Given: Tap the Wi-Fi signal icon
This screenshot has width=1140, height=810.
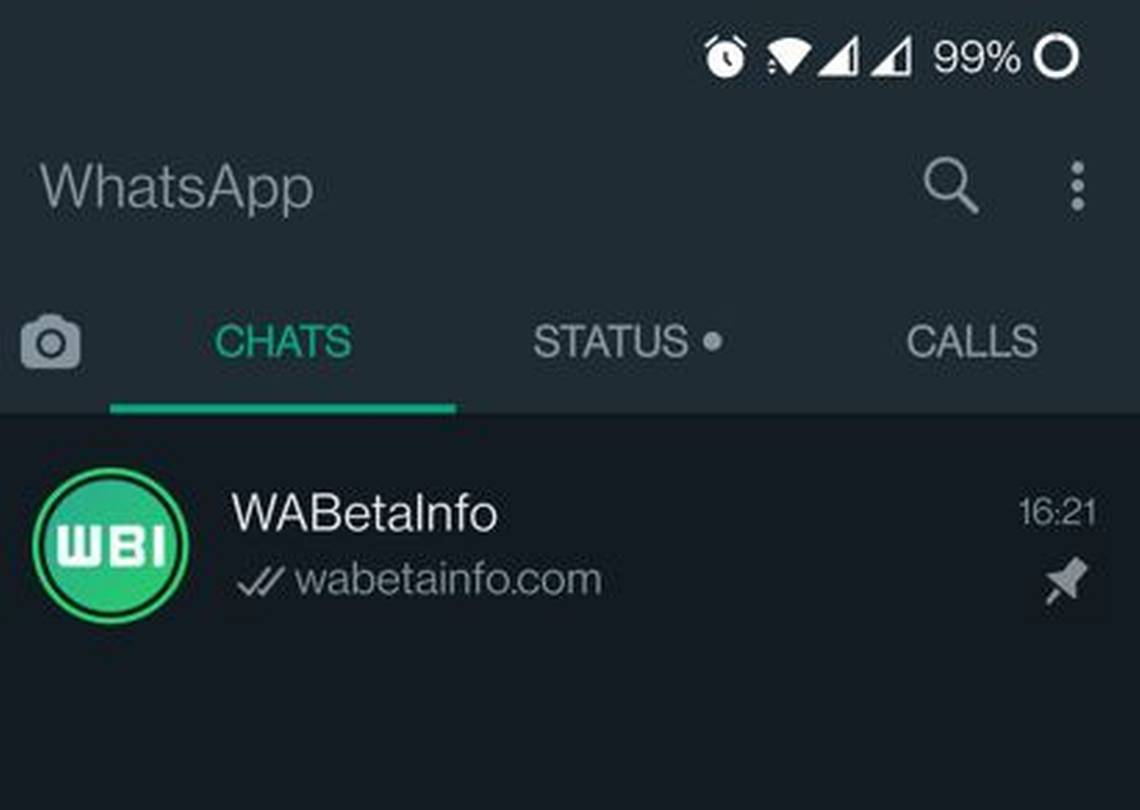Looking at the screenshot, I should pos(788,57).
